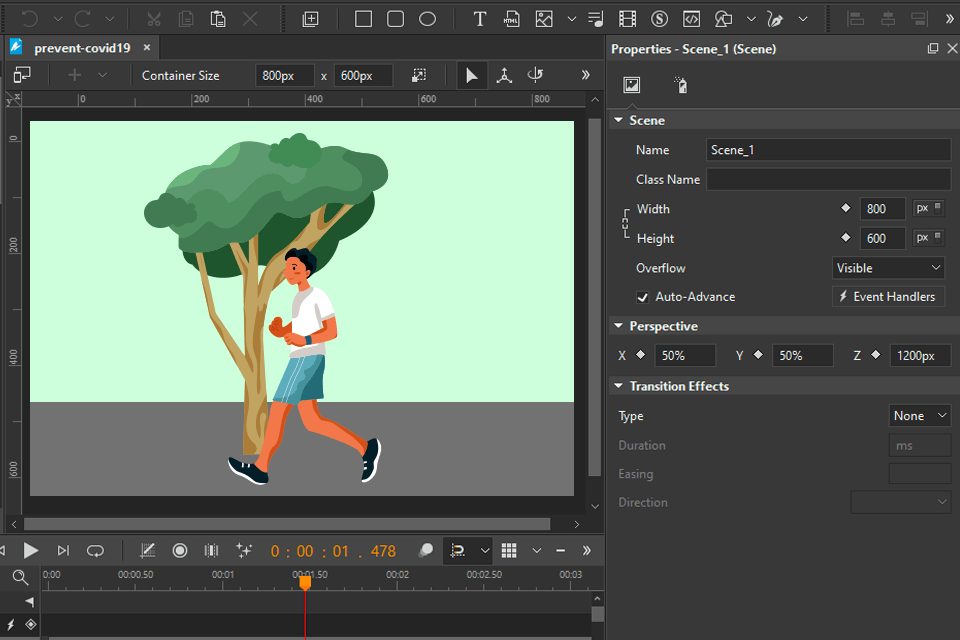The width and height of the screenshot is (960, 640).
Task: Insert a video element from toolbar
Action: (627, 19)
